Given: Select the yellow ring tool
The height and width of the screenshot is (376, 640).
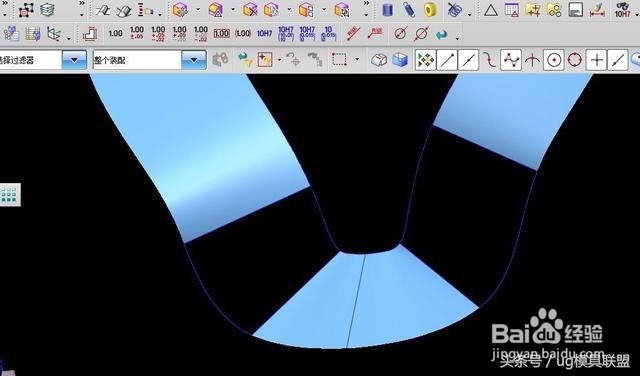Looking at the screenshot, I should (x=430, y=10).
